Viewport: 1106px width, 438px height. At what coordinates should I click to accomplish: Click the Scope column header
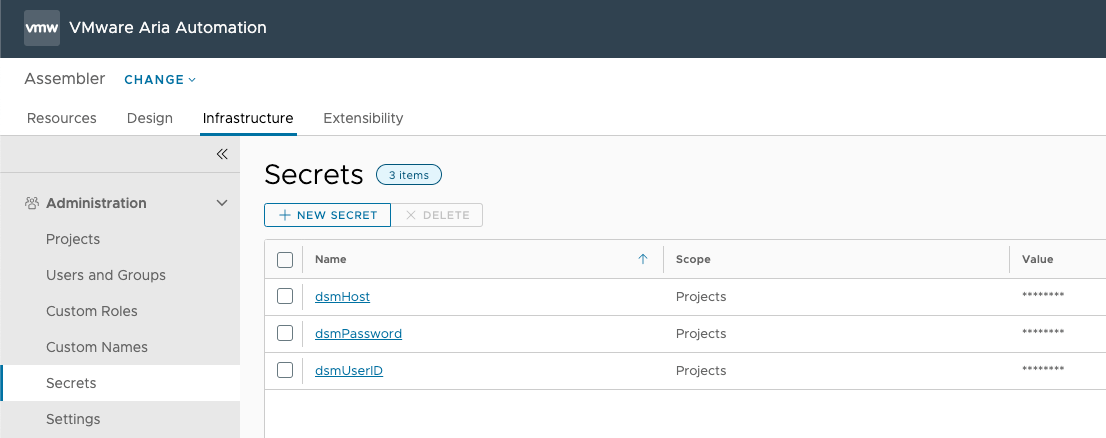pyautogui.click(x=693, y=259)
